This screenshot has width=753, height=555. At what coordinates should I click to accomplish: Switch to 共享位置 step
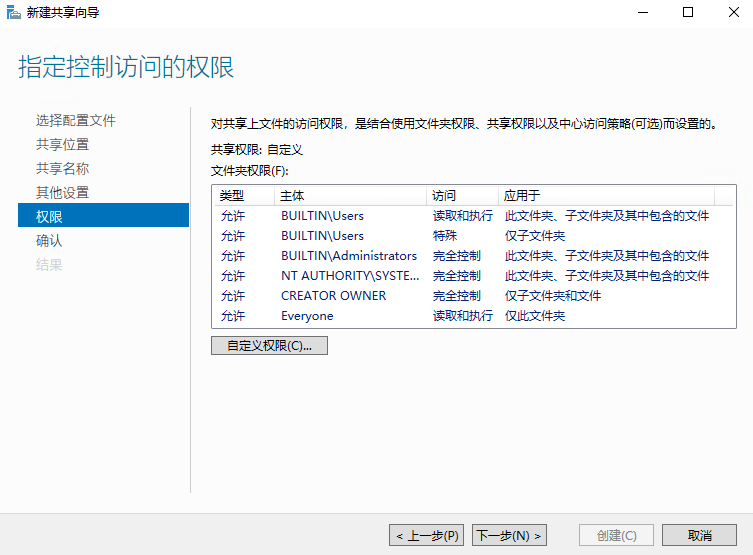coord(62,145)
